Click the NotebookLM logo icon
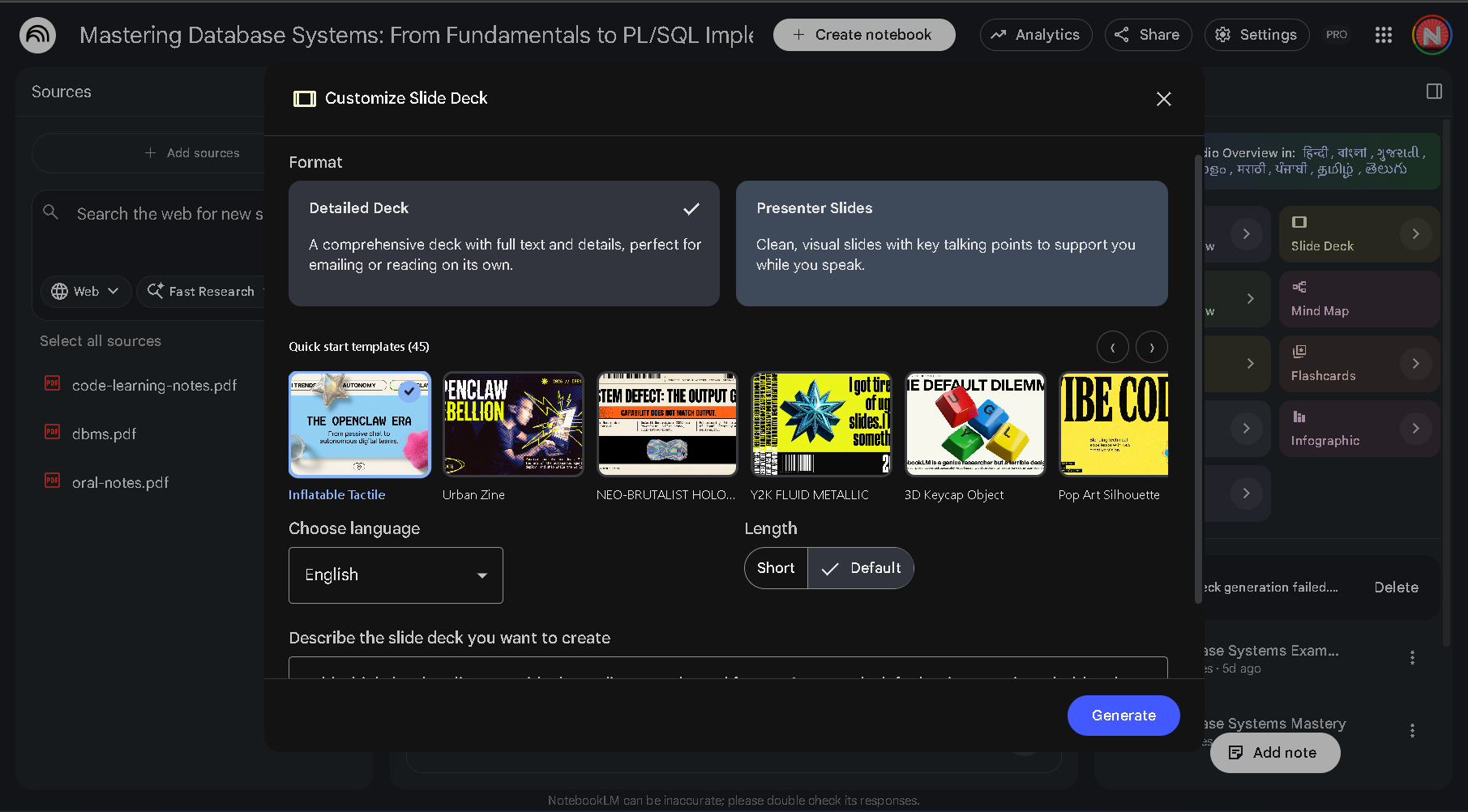This screenshot has width=1468, height=812. (37, 35)
